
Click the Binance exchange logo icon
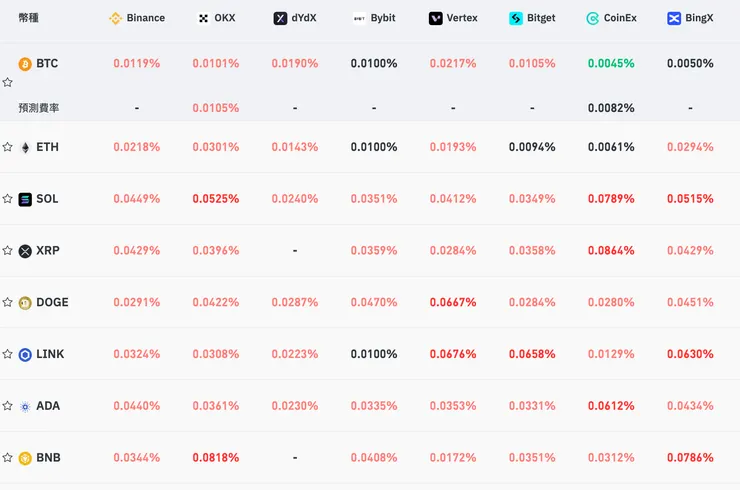[x=115, y=18]
